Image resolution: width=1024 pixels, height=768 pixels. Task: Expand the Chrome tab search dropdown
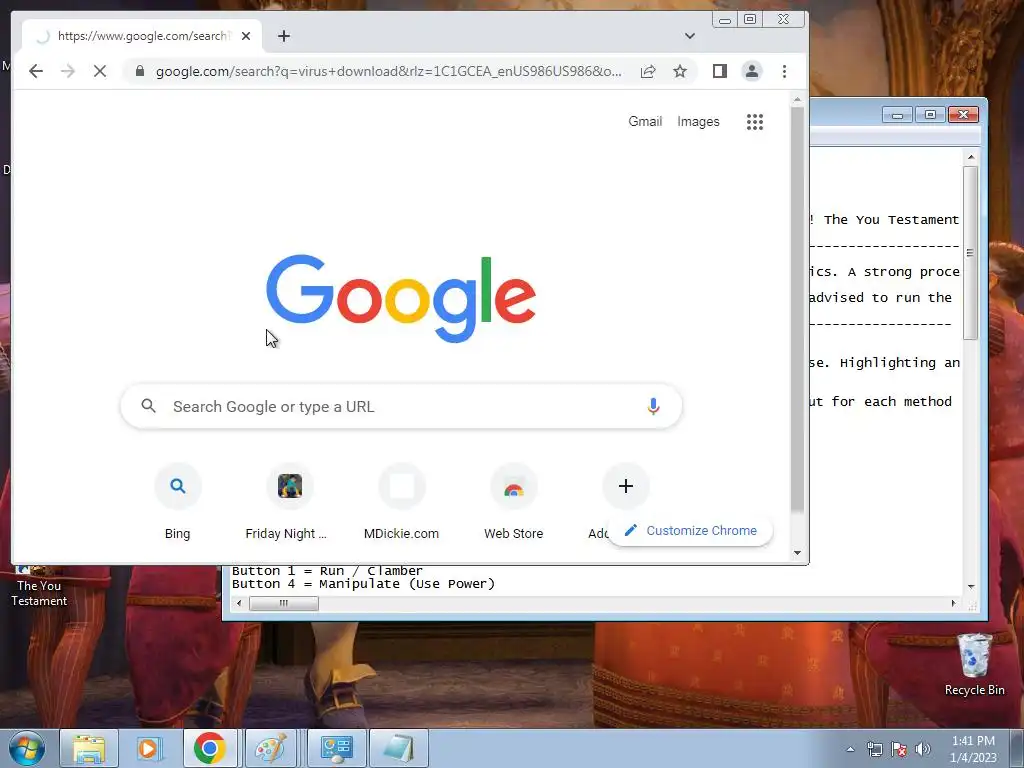point(690,36)
